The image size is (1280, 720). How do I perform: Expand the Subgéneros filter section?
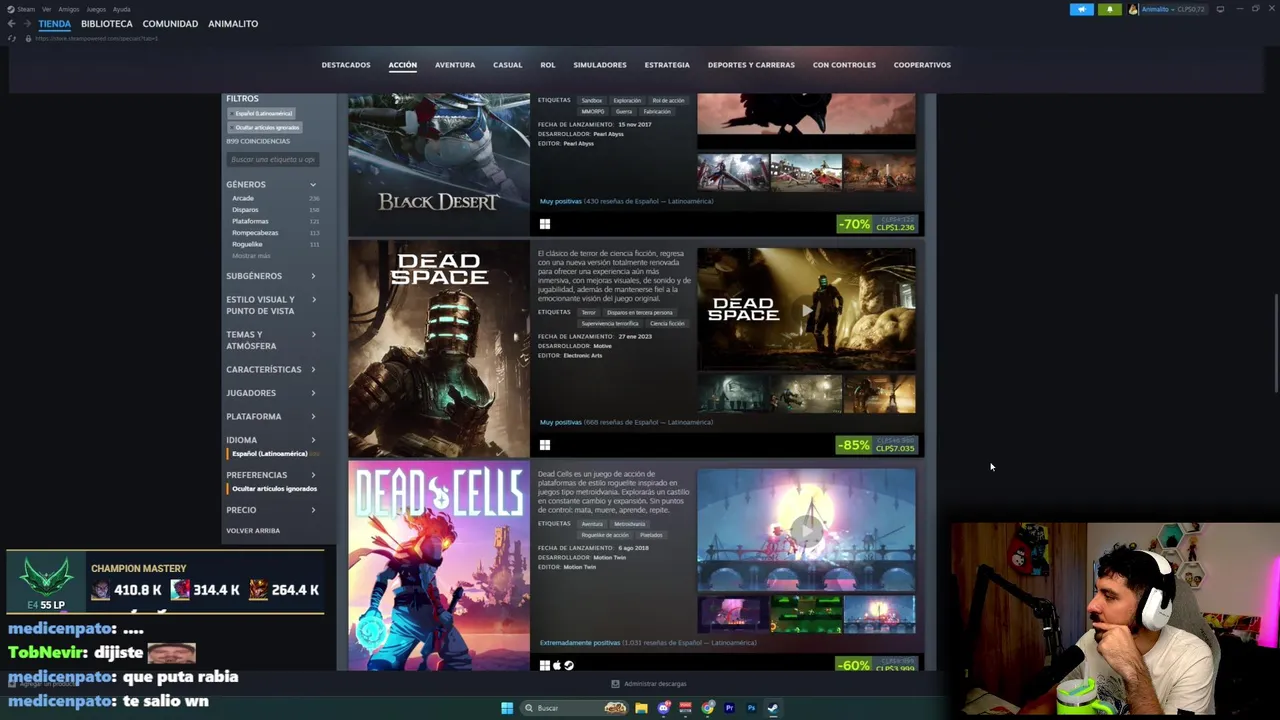click(271, 276)
